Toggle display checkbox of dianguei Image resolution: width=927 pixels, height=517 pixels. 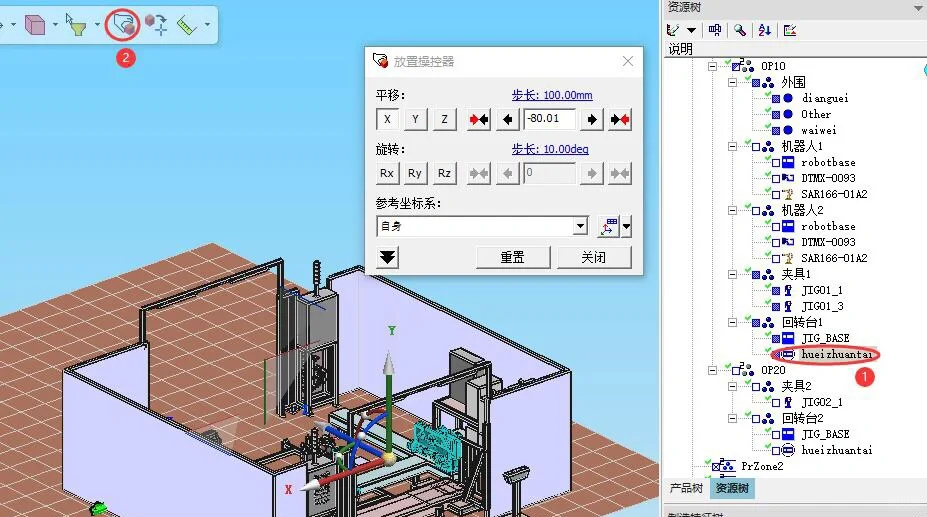pos(776,99)
